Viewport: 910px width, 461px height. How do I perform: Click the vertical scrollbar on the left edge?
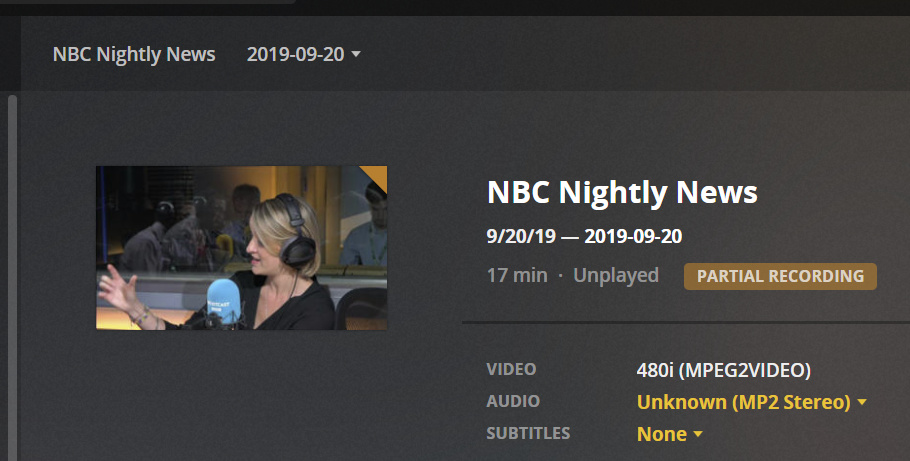12,278
